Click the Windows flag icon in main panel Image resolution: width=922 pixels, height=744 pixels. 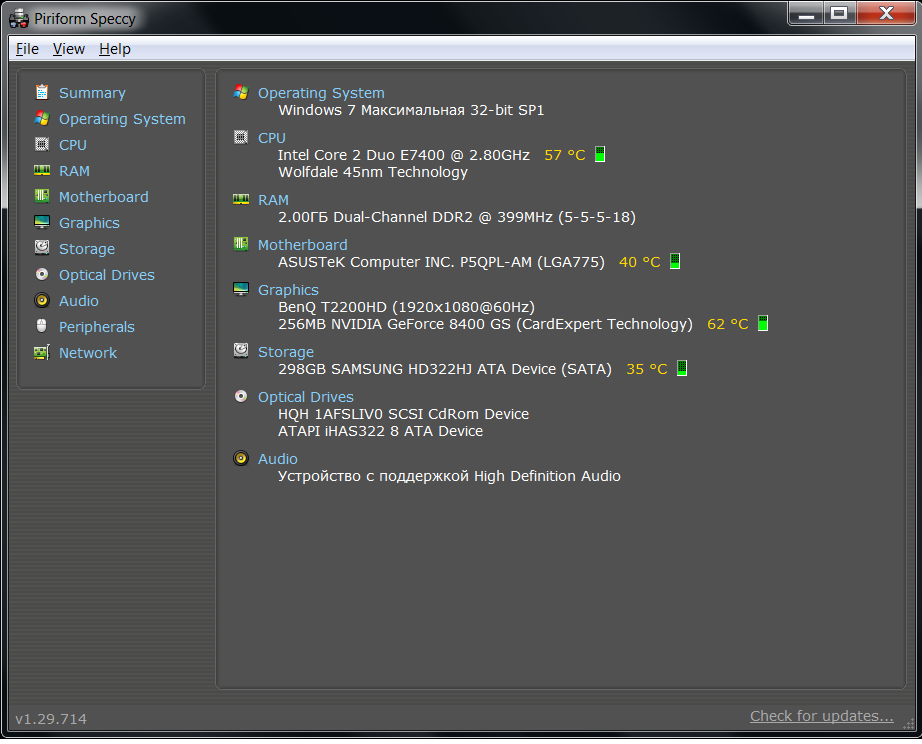[241, 92]
